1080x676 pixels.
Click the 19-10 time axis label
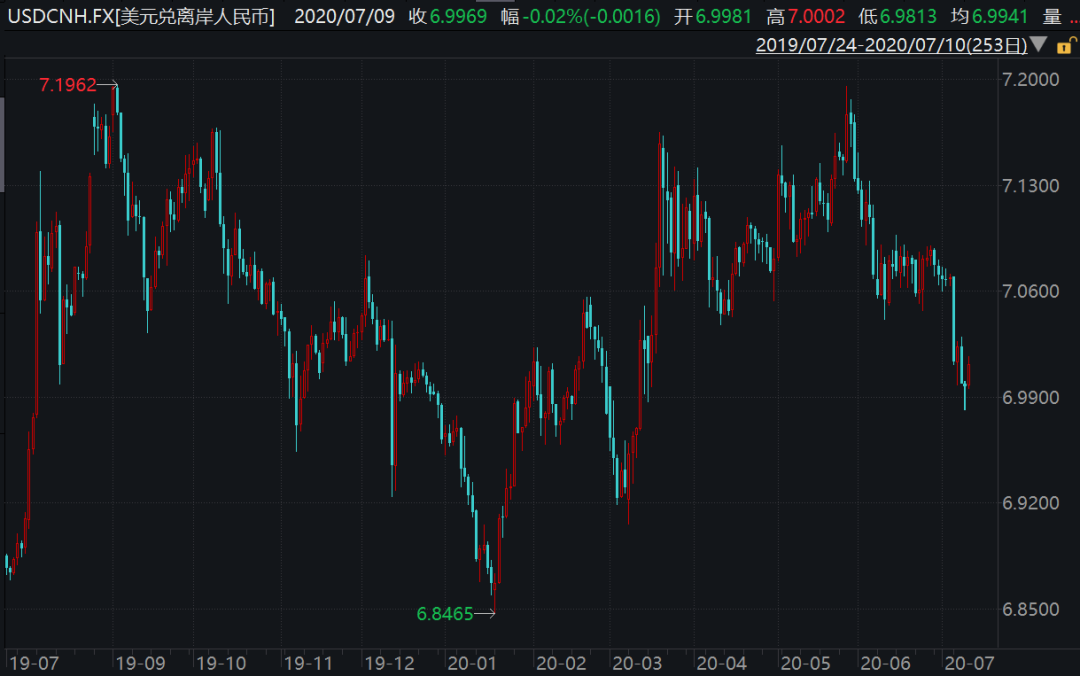pos(221,664)
